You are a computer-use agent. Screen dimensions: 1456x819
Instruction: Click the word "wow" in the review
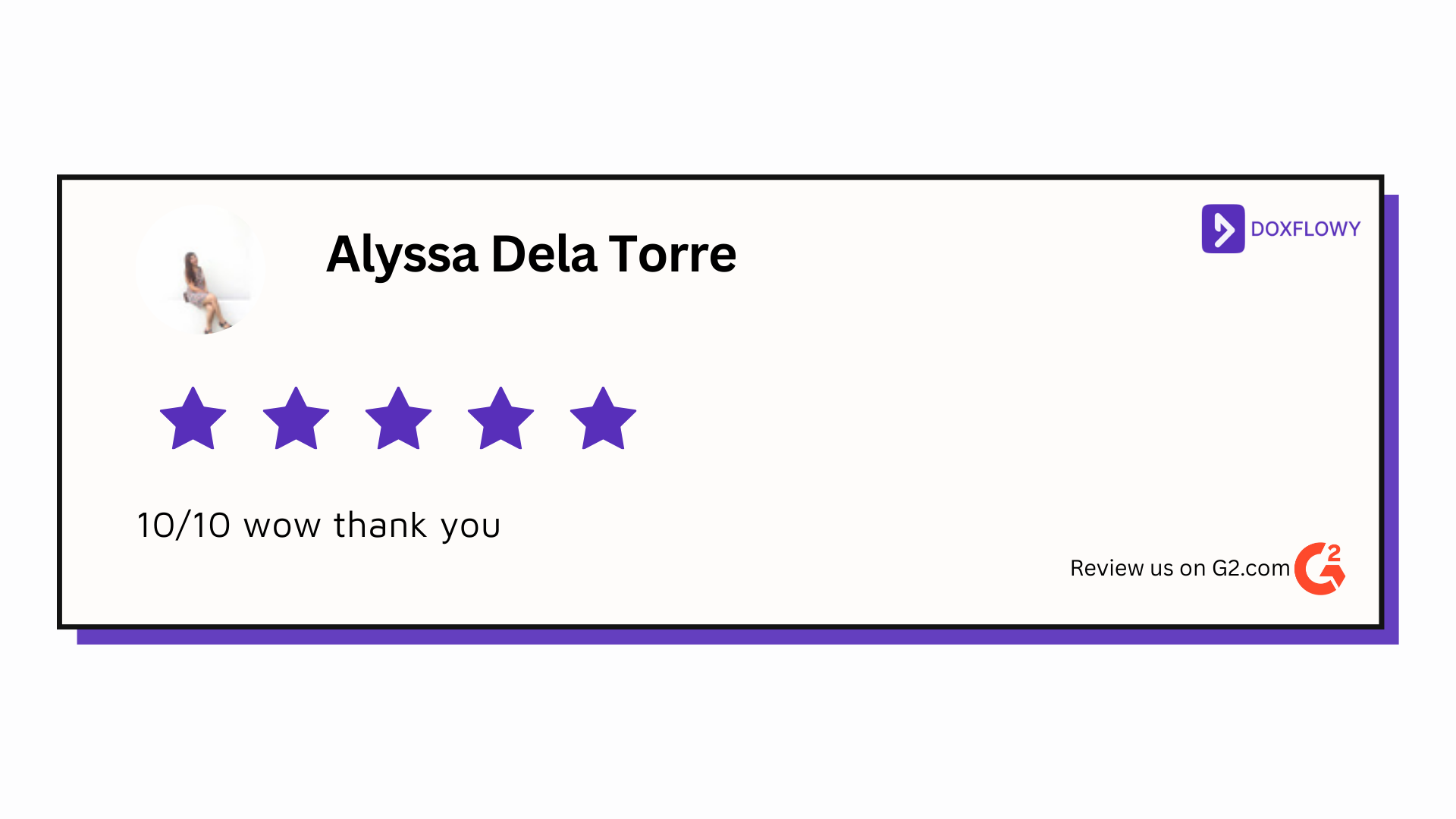coord(282,526)
